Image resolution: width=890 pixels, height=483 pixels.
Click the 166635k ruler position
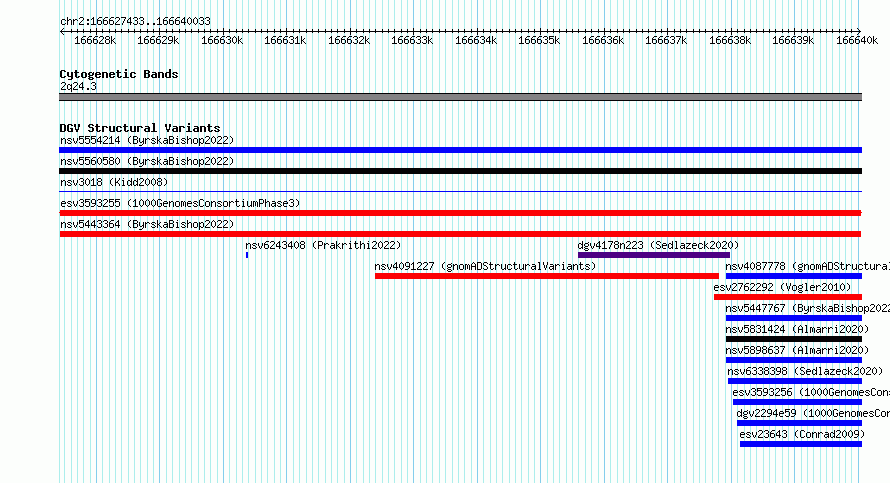[x=539, y=40]
